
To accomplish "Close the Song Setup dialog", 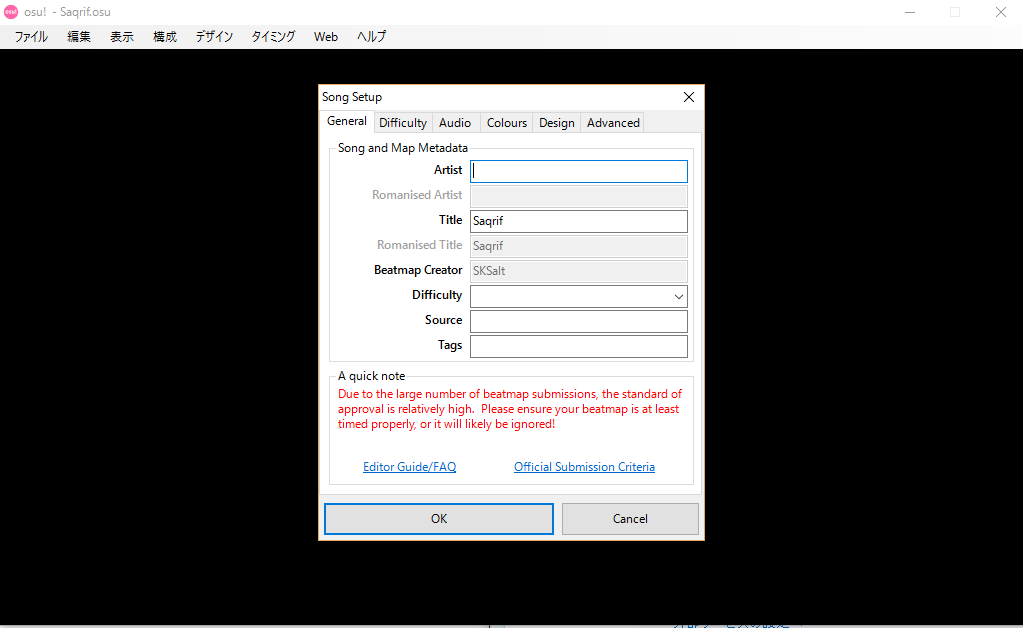I will pos(688,97).
